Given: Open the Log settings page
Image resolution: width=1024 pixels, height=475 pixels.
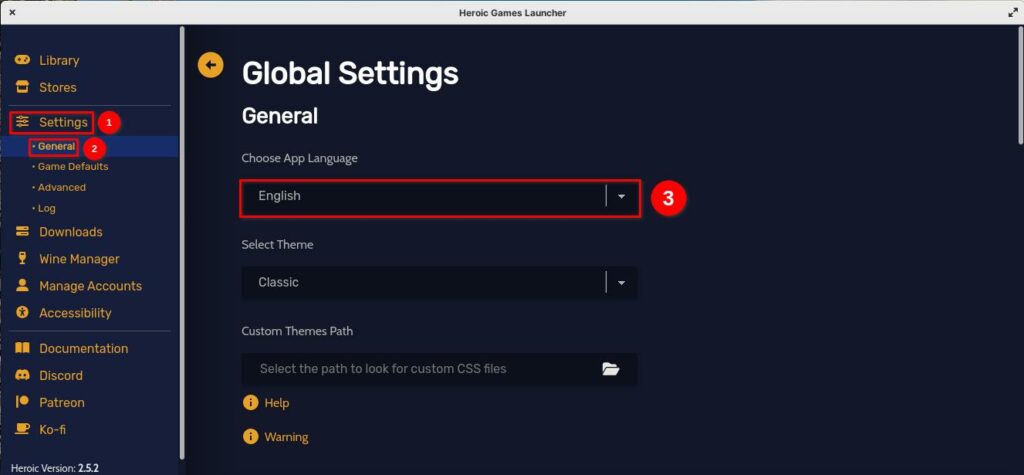Looking at the screenshot, I should point(47,209).
